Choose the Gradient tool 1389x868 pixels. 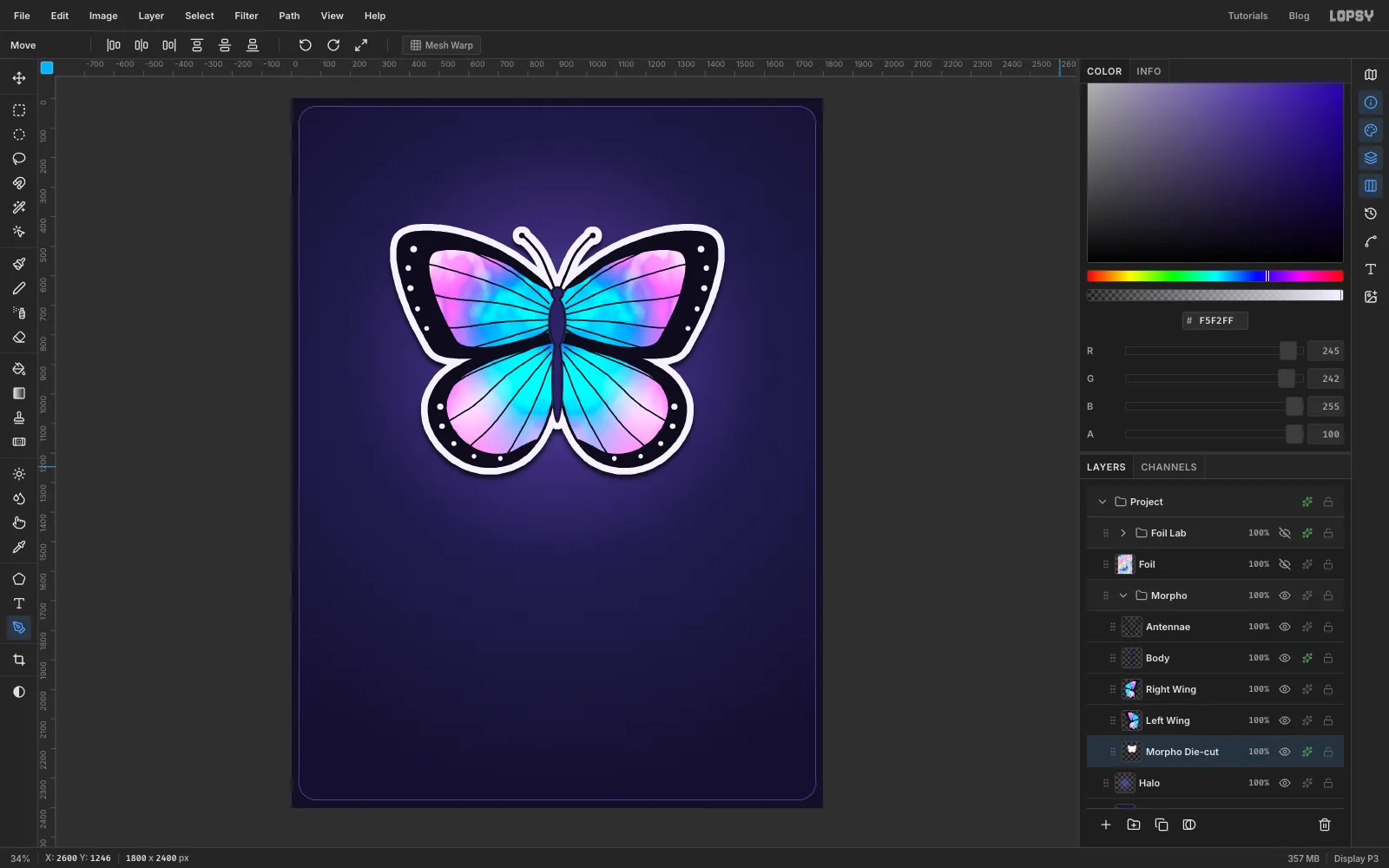click(19, 393)
